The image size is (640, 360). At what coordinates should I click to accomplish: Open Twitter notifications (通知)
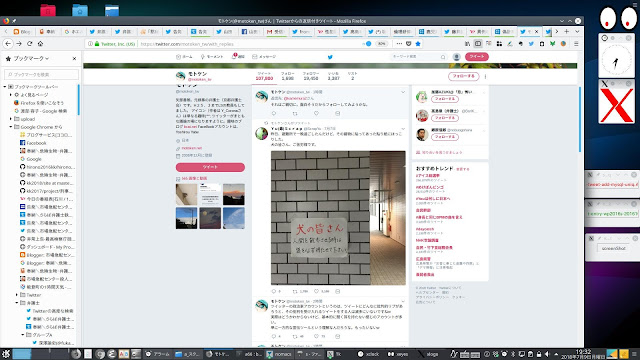tap(238, 57)
